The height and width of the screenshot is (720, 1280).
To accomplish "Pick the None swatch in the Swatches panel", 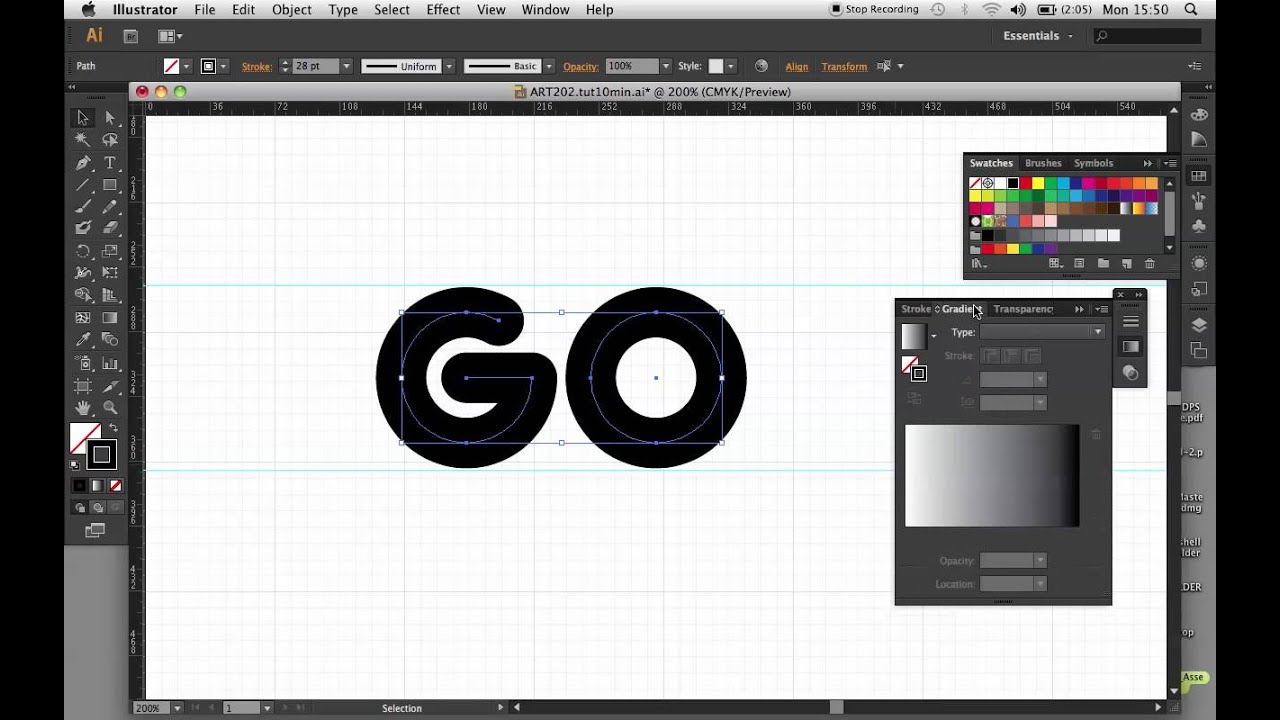I will tap(975, 183).
